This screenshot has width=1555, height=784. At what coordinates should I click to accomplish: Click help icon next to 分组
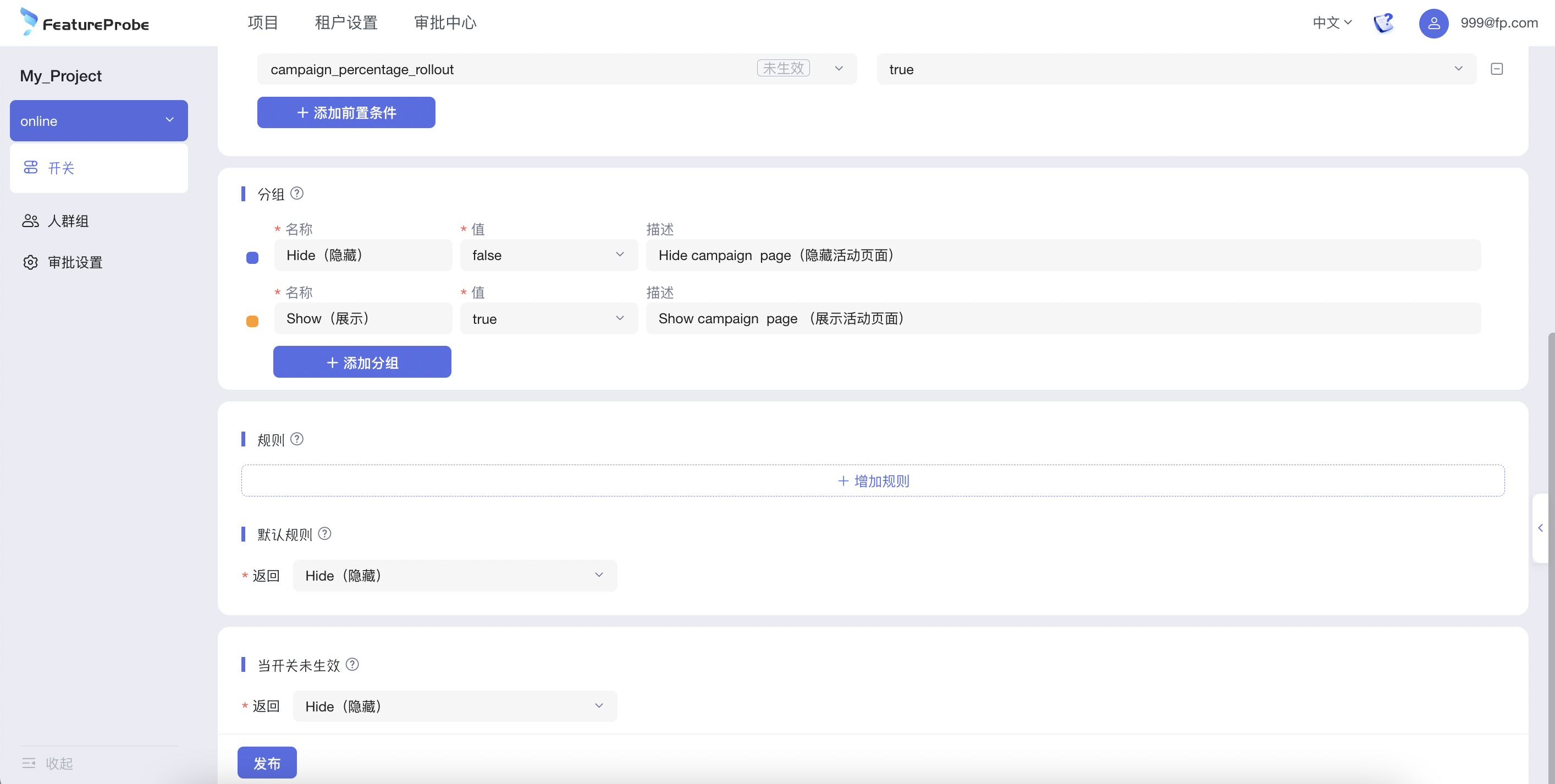(x=296, y=193)
